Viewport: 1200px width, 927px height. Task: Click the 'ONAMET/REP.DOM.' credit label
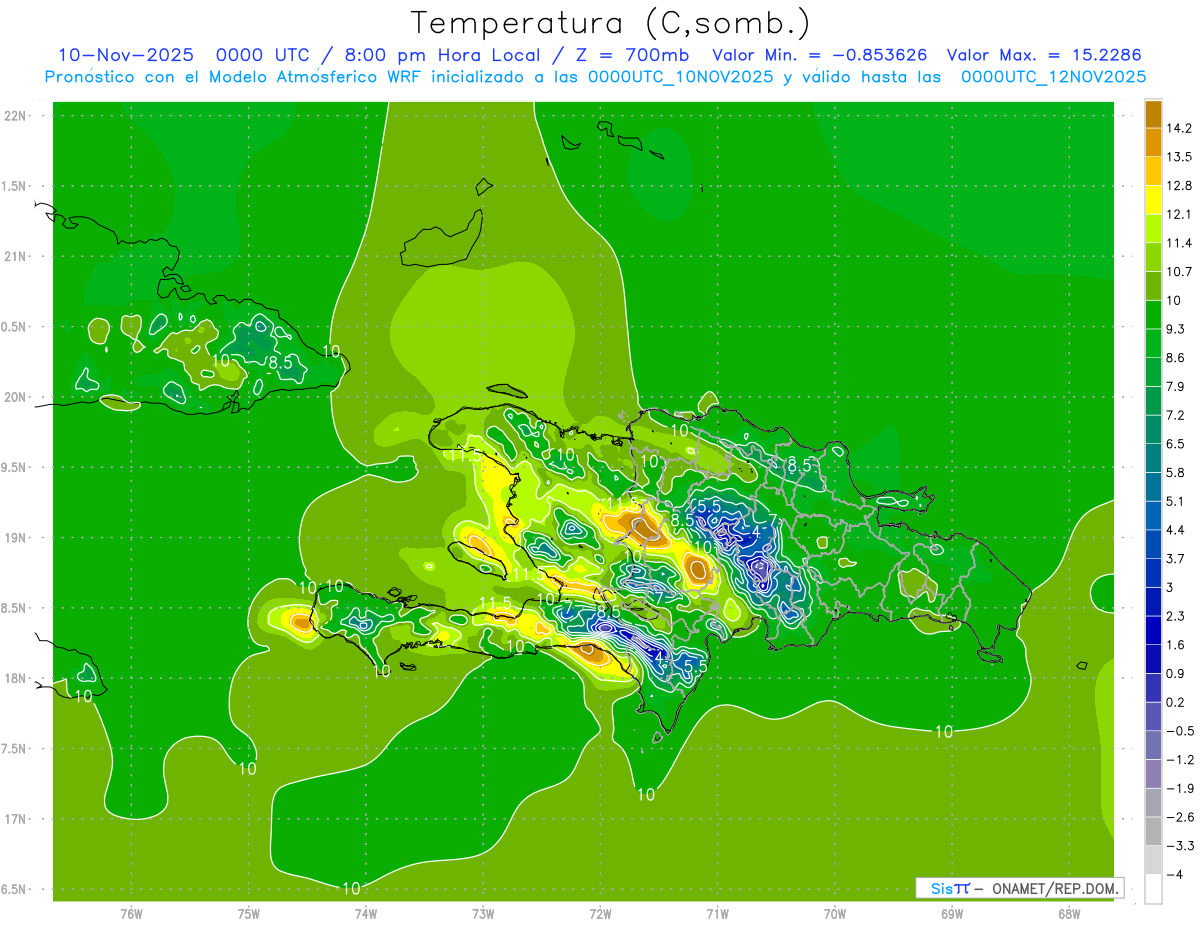(1054, 888)
